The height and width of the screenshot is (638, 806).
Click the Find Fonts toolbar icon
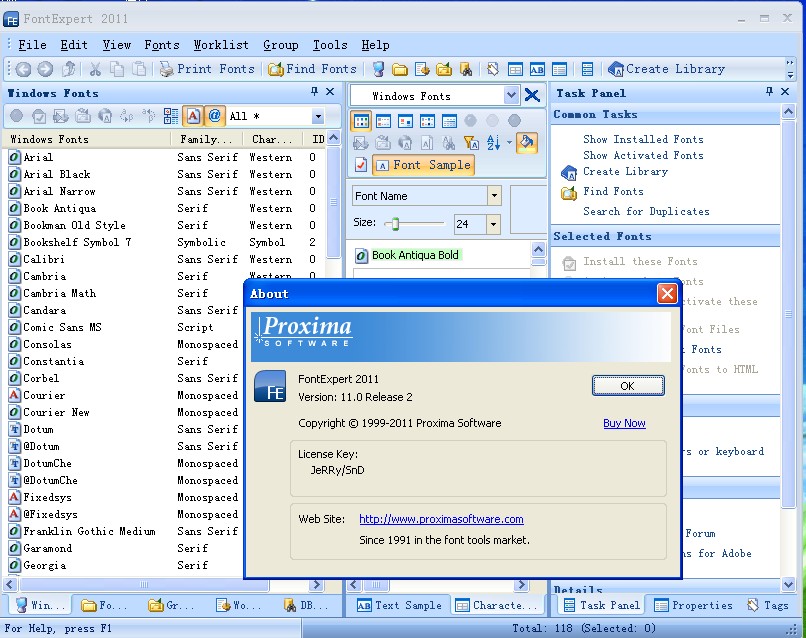tap(312, 69)
